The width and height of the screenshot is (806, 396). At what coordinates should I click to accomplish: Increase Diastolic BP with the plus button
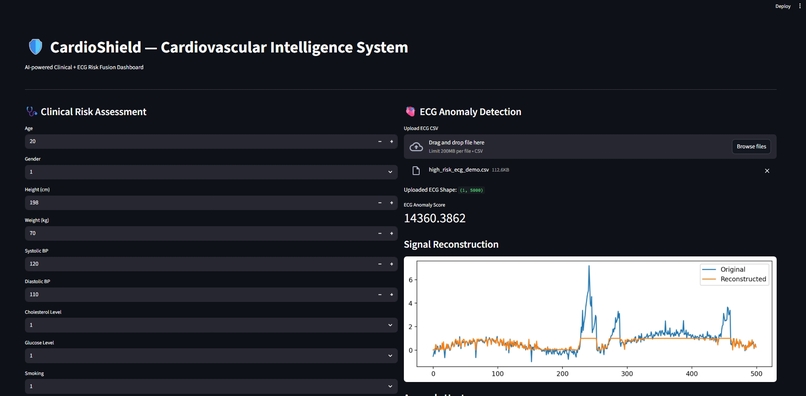pos(391,295)
